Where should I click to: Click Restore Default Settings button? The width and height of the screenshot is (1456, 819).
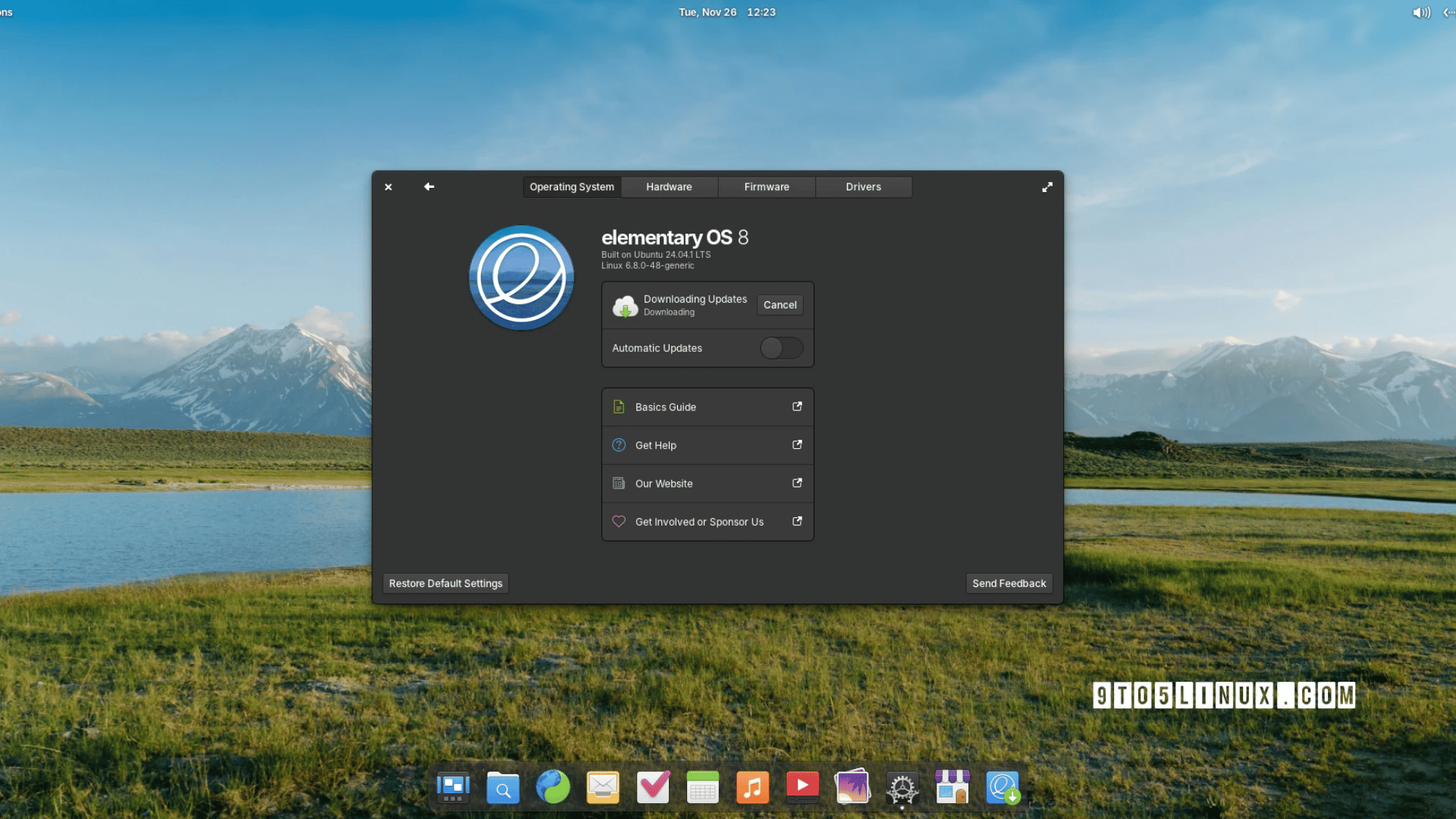coord(446,583)
